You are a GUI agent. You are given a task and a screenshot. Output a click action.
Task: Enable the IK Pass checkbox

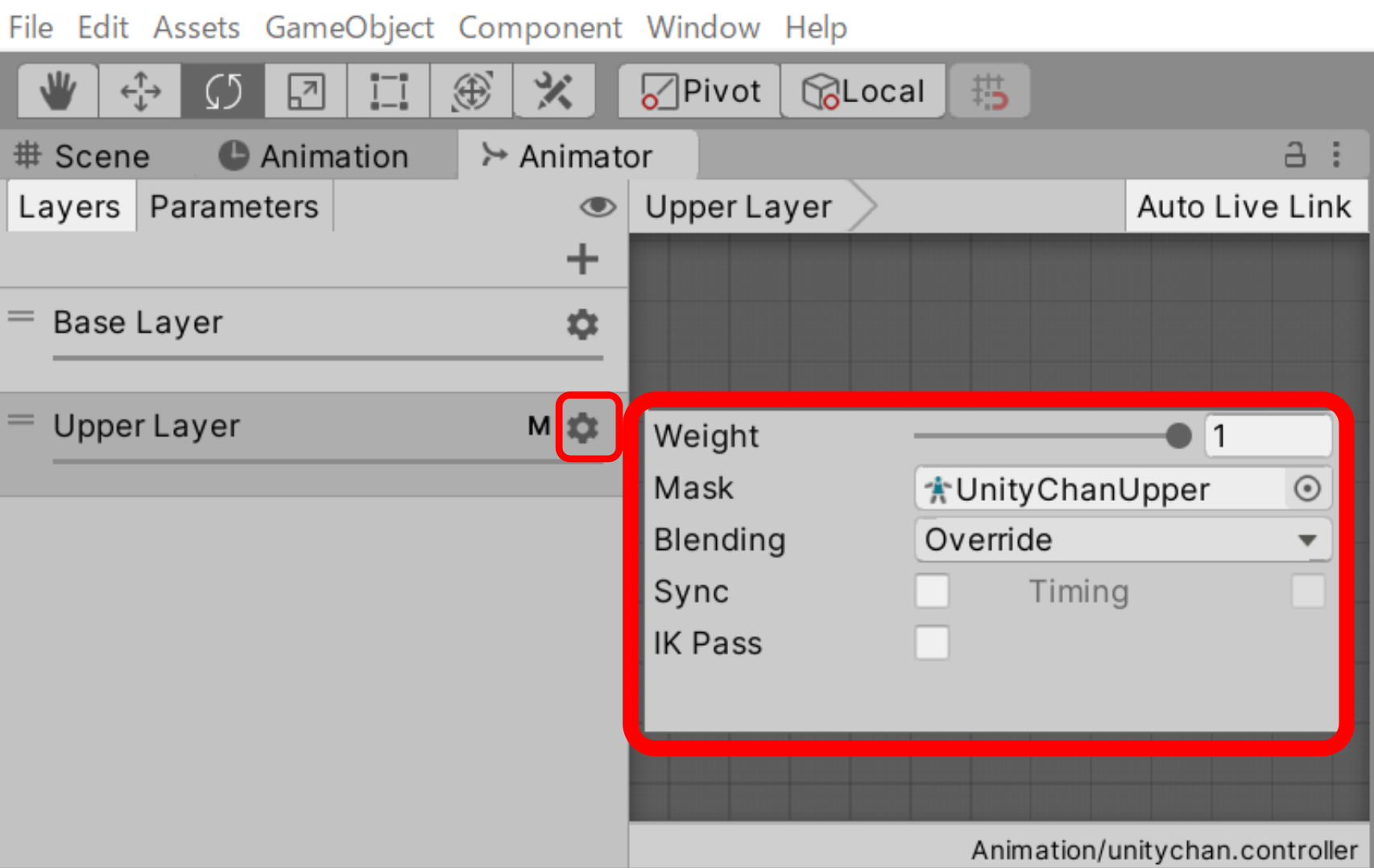[x=932, y=643]
